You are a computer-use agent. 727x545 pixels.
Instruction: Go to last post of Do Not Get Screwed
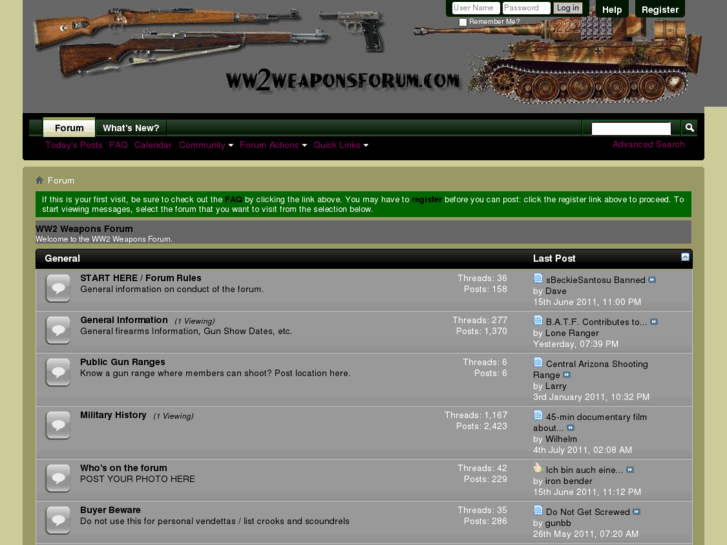[x=637, y=512]
